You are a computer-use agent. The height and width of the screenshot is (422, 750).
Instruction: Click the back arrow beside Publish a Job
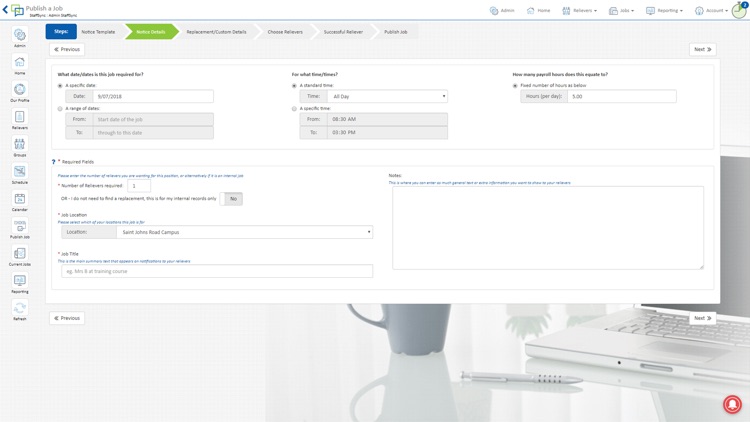tap(5, 10)
